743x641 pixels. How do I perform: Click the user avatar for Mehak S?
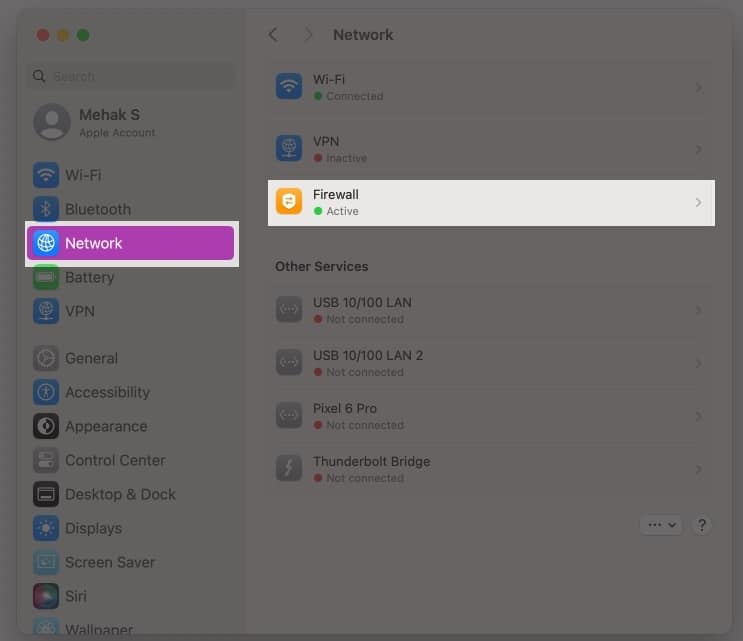[52, 122]
